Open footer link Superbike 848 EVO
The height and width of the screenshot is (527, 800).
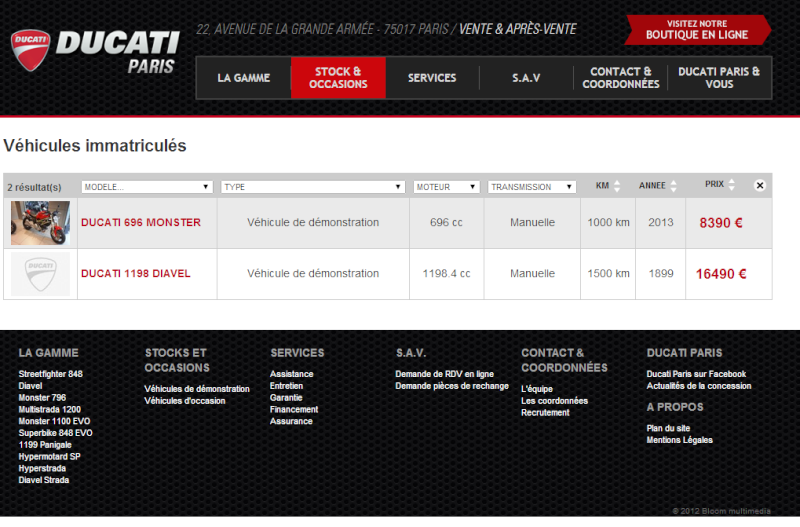tap(56, 433)
